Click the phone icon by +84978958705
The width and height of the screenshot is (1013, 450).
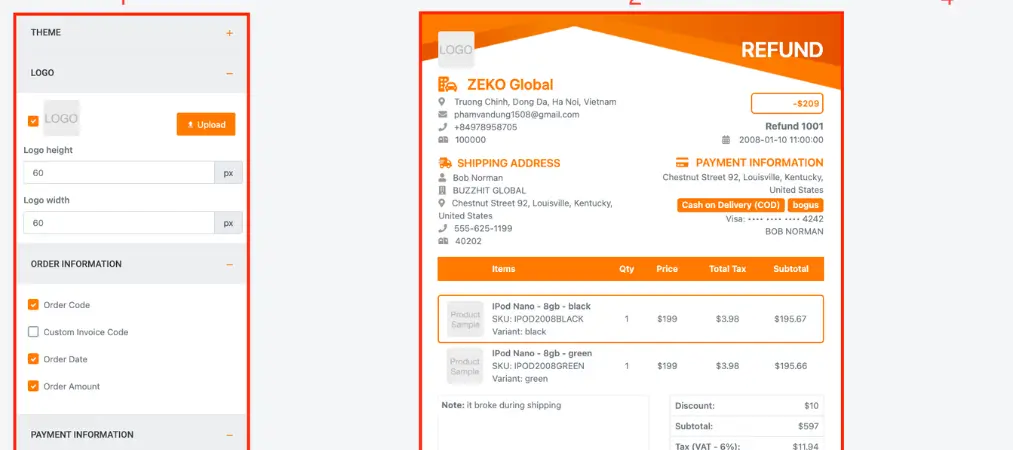[443, 127]
